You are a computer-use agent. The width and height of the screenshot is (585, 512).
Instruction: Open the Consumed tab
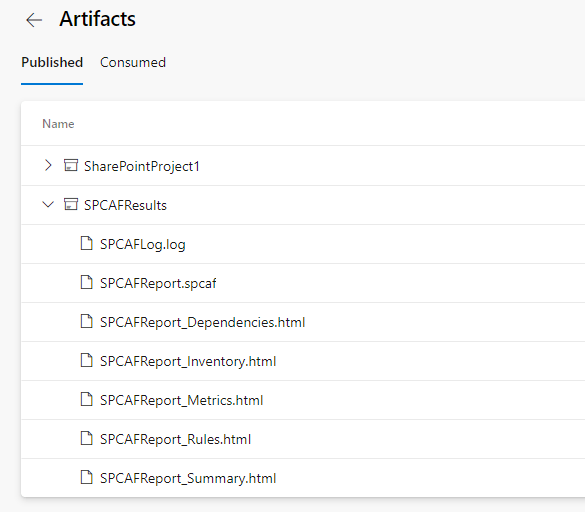[x=133, y=62]
